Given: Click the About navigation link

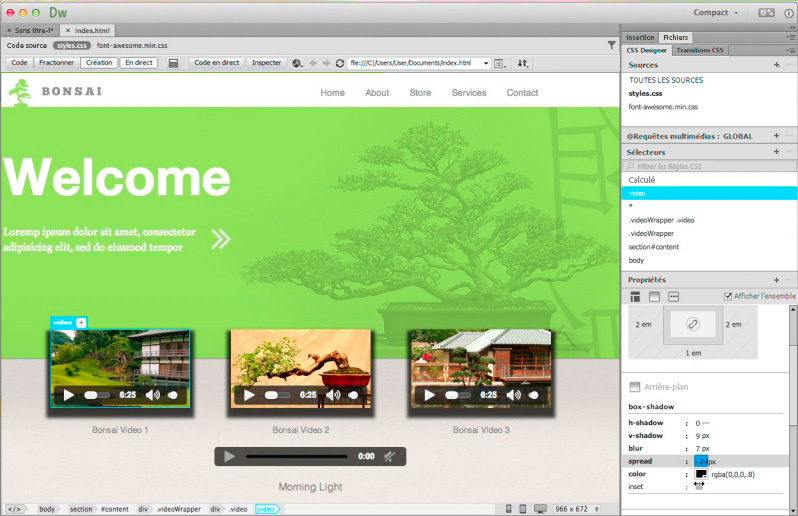Looking at the screenshot, I should point(377,93).
